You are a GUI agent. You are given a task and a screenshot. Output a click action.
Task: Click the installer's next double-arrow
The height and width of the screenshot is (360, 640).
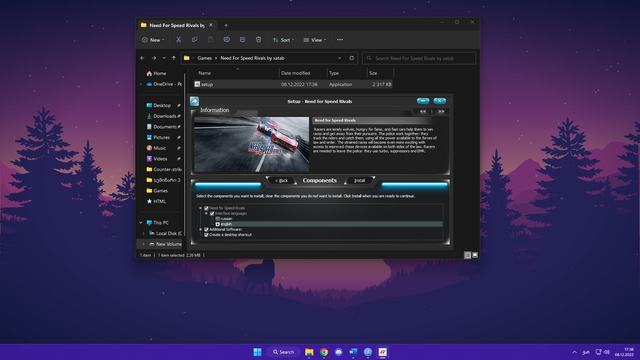pos(441,111)
